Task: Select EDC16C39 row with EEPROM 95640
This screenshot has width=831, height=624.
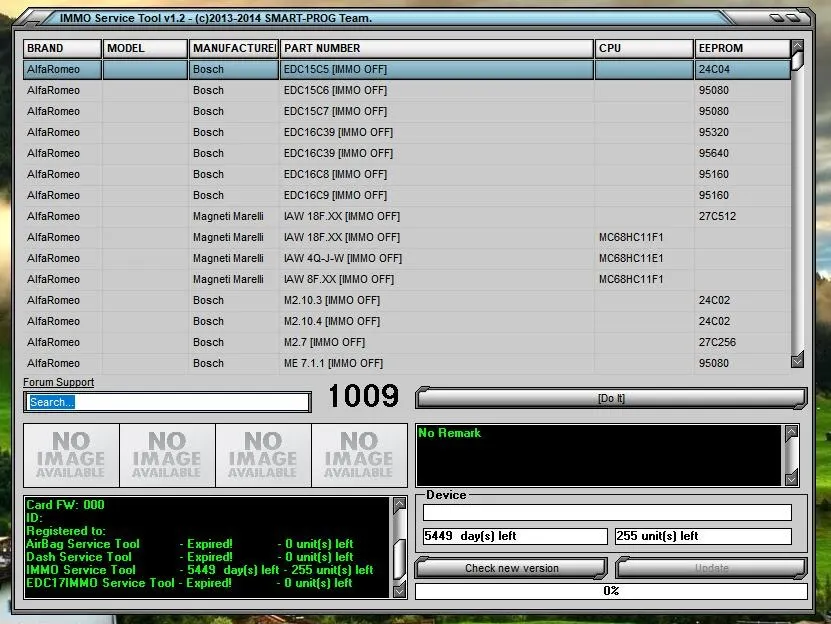Action: (406, 153)
